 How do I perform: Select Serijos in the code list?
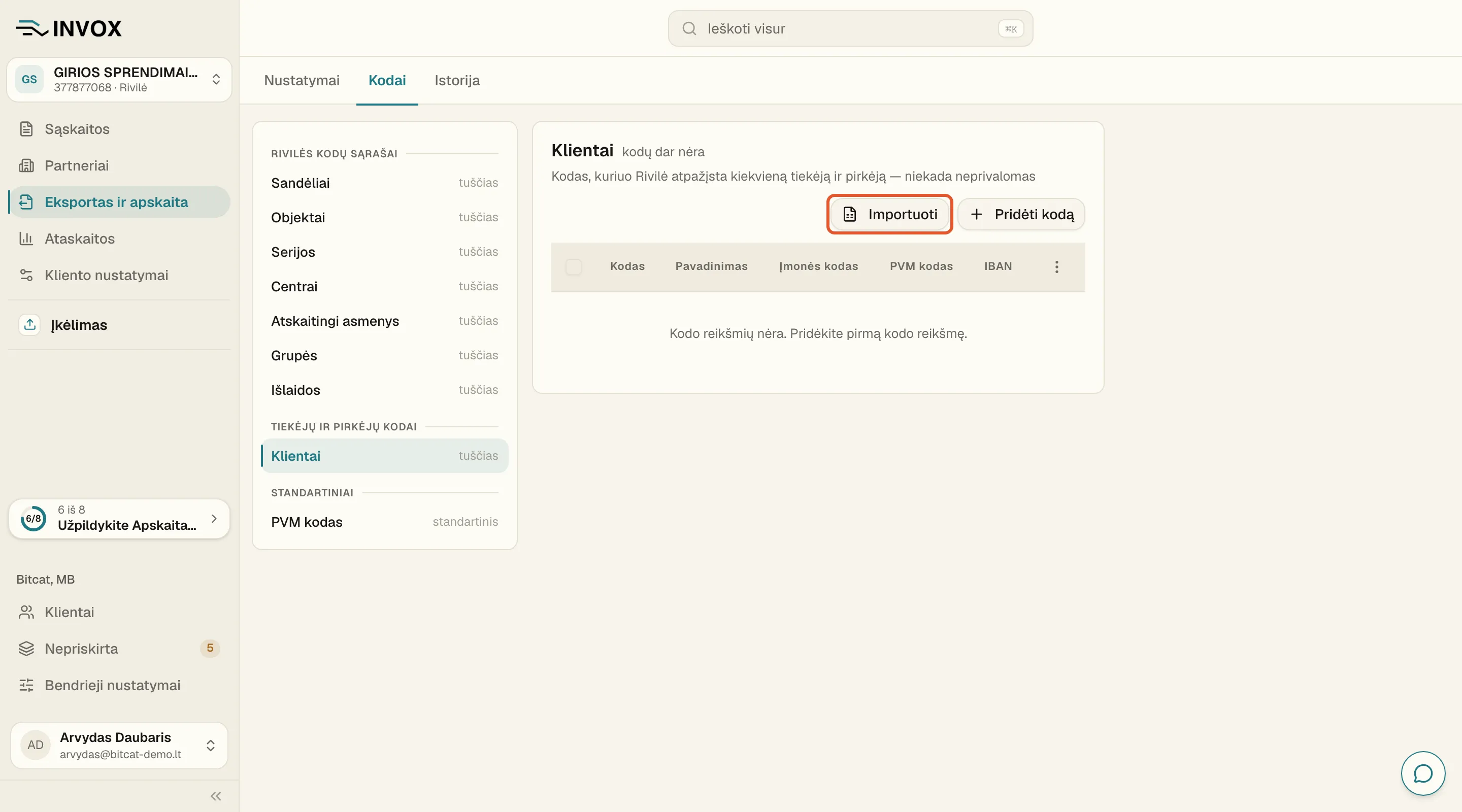tap(384, 252)
